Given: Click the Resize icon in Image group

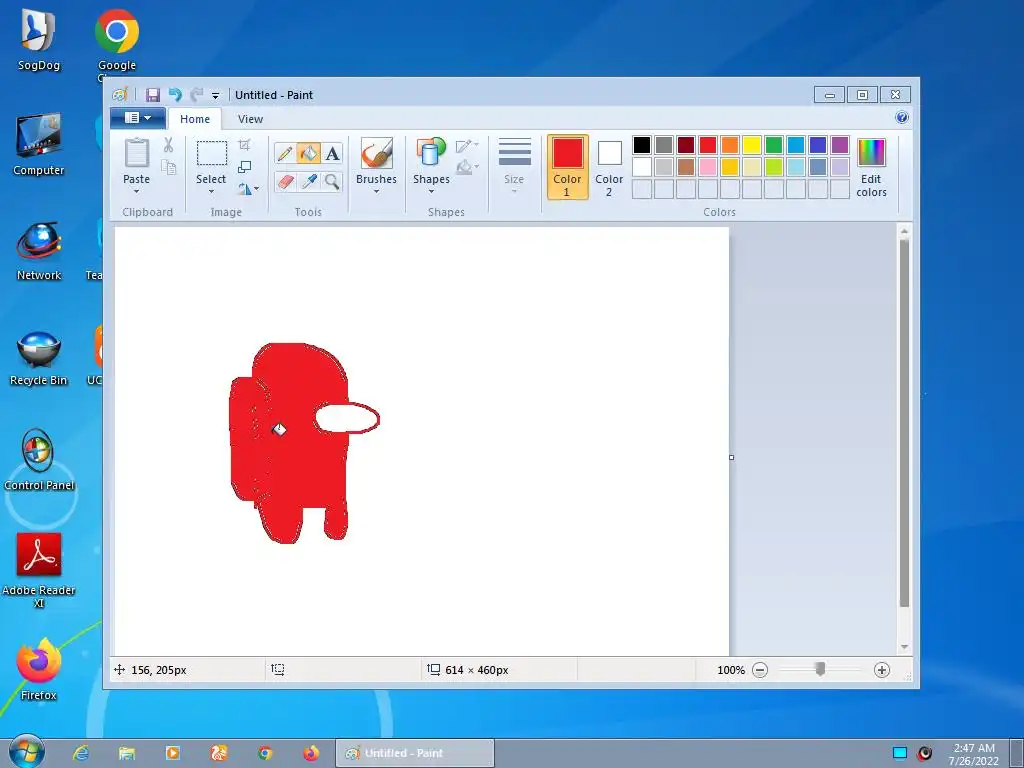Looking at the screenshot, I should 244,167.
